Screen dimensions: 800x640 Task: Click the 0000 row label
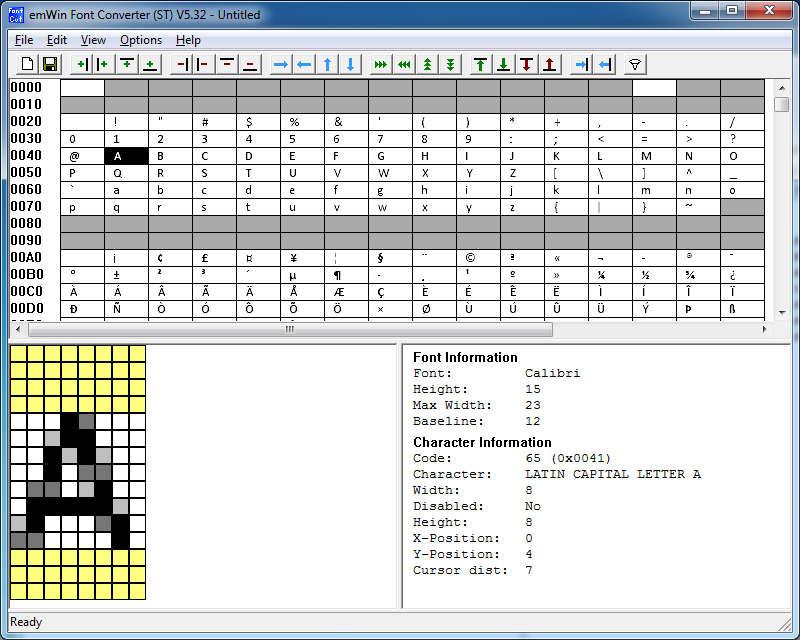26,87
